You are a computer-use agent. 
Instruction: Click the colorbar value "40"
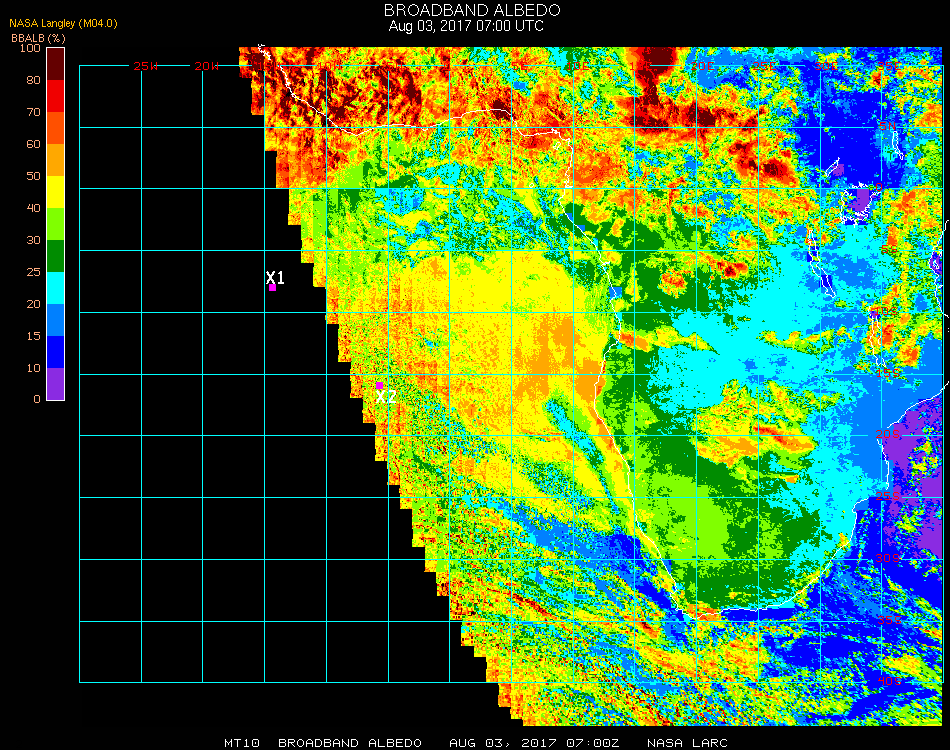tap(33, 208)
